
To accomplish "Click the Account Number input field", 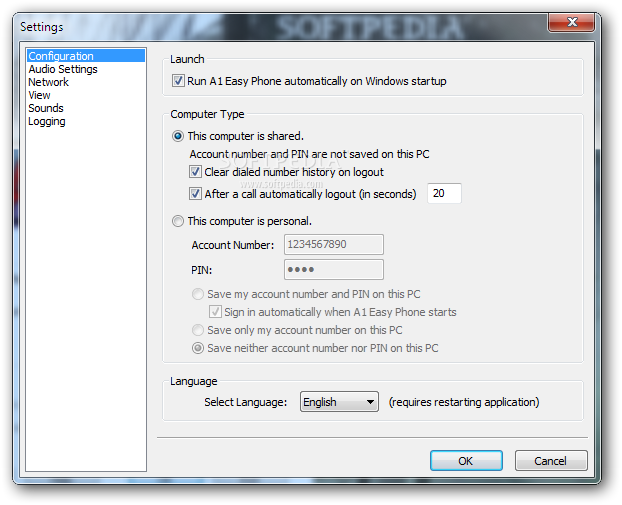I will click(x=334, y=244).
